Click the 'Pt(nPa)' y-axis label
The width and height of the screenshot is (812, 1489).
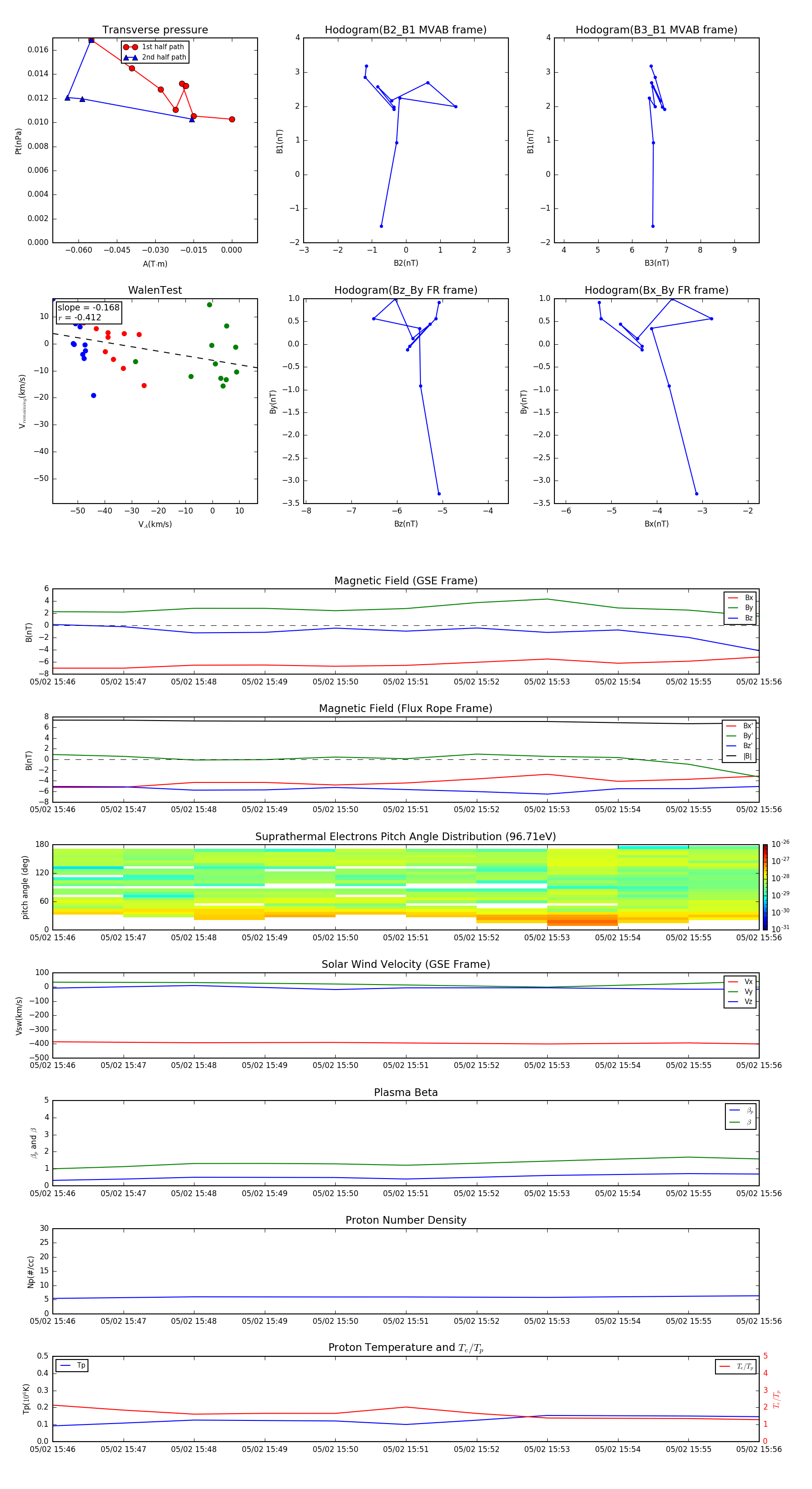pos(18,141)
